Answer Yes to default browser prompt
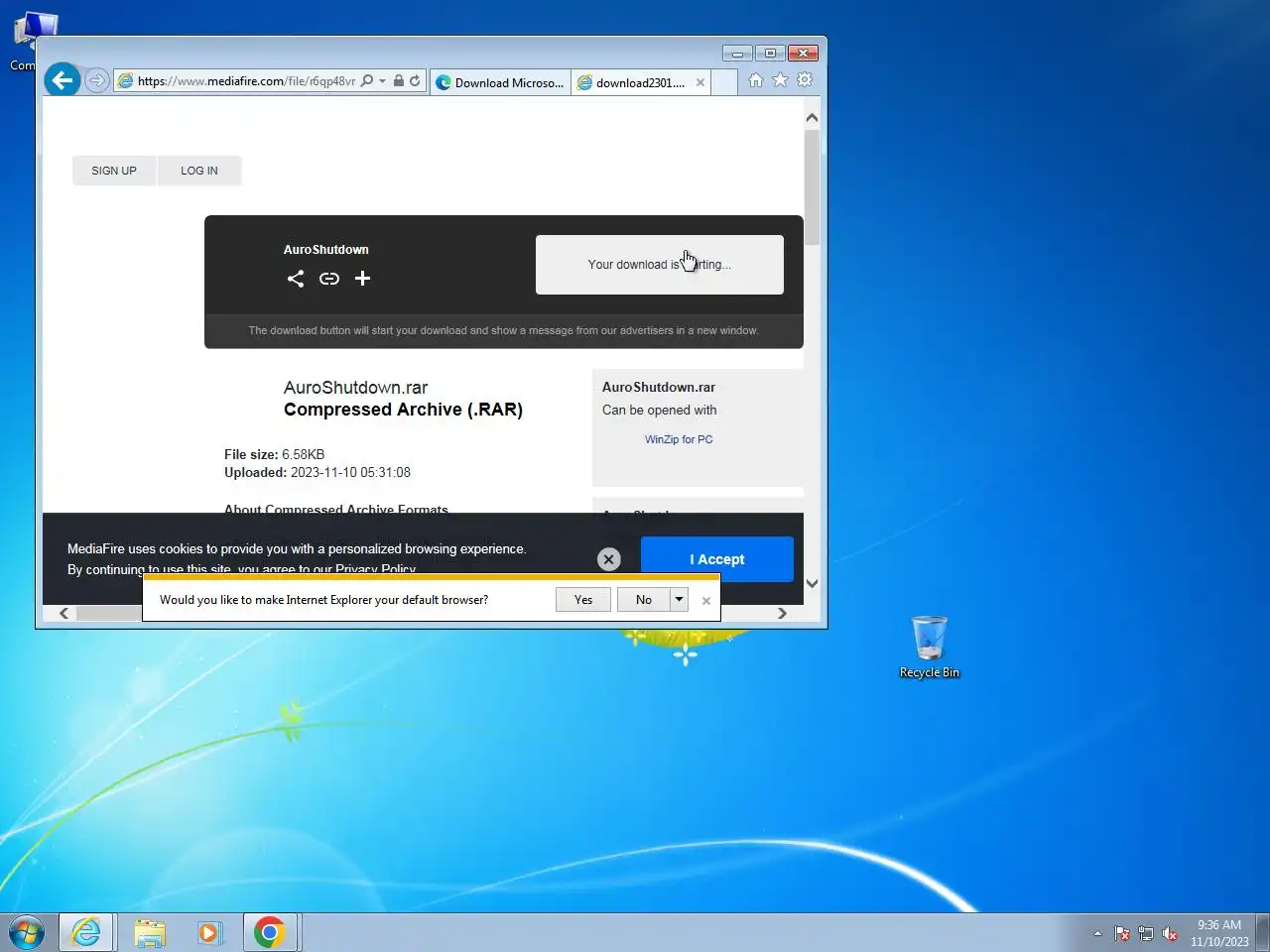The width and height of the screenshot is (1270, 952). tap(583, 600)
